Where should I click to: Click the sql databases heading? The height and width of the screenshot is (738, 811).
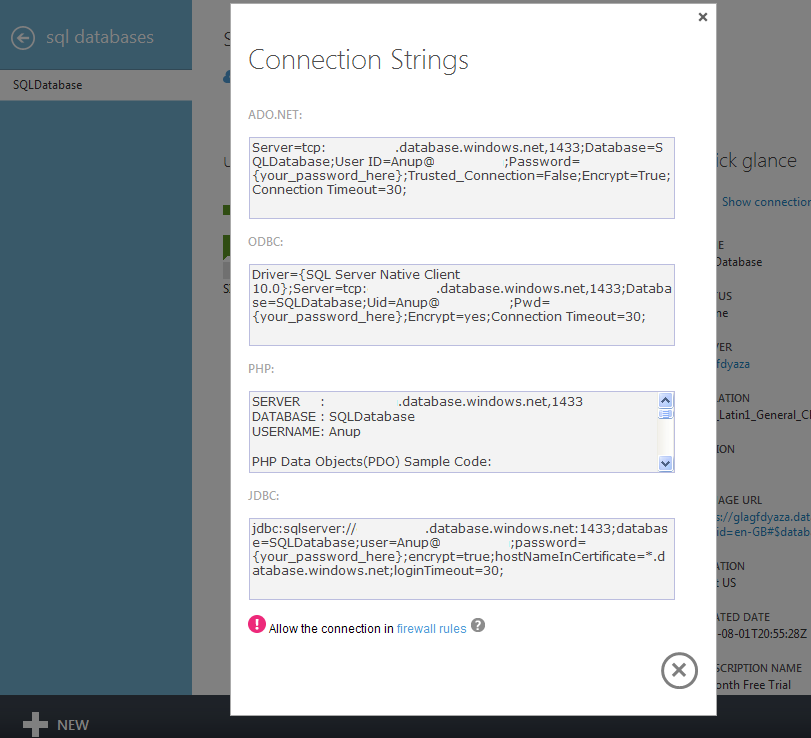pos(100,38)
